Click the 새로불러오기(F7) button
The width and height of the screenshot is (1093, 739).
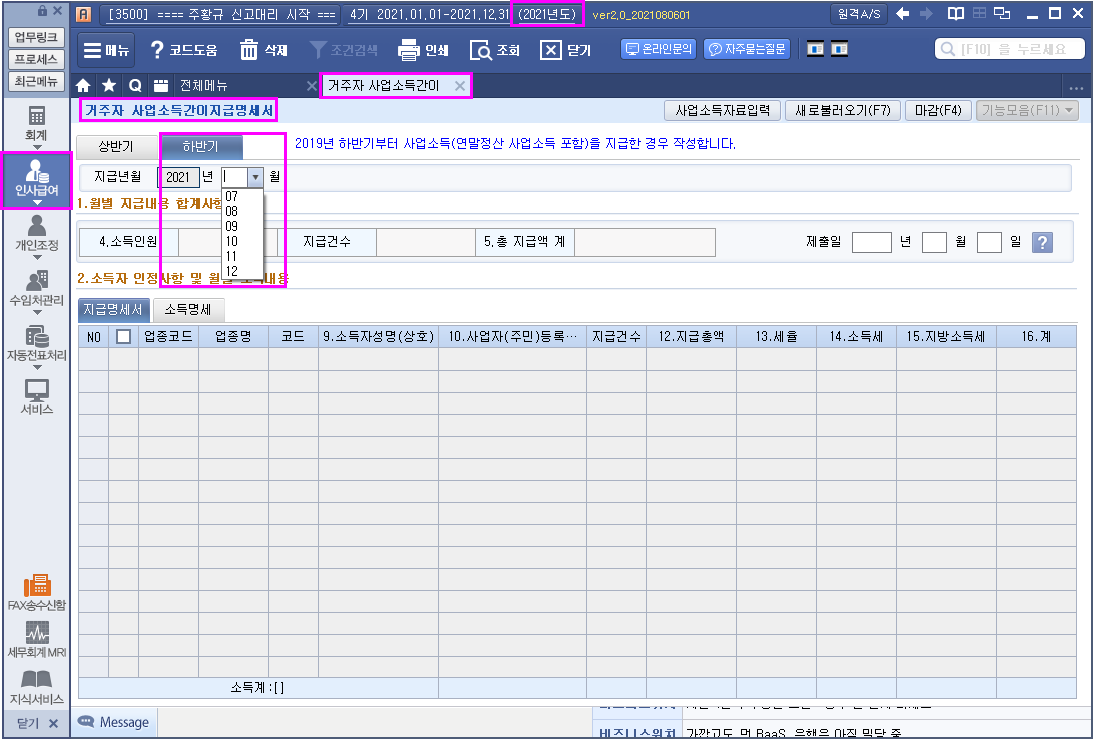pyautogui.click(x=843, y=110)
